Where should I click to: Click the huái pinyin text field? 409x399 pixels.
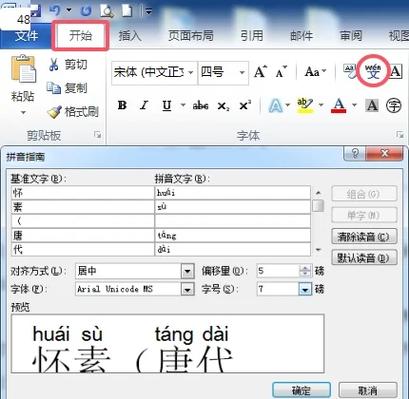pos(233,193)
